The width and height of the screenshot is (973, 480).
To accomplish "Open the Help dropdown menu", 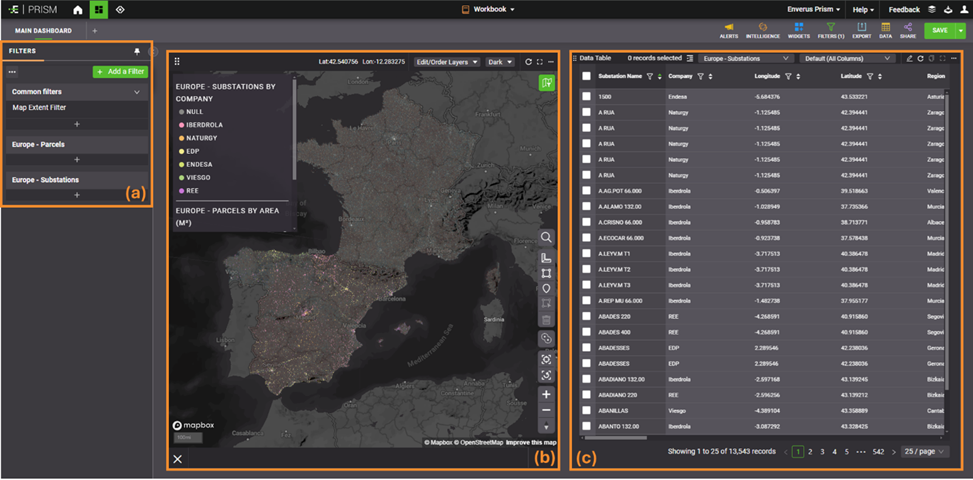I will coord(863,9).
